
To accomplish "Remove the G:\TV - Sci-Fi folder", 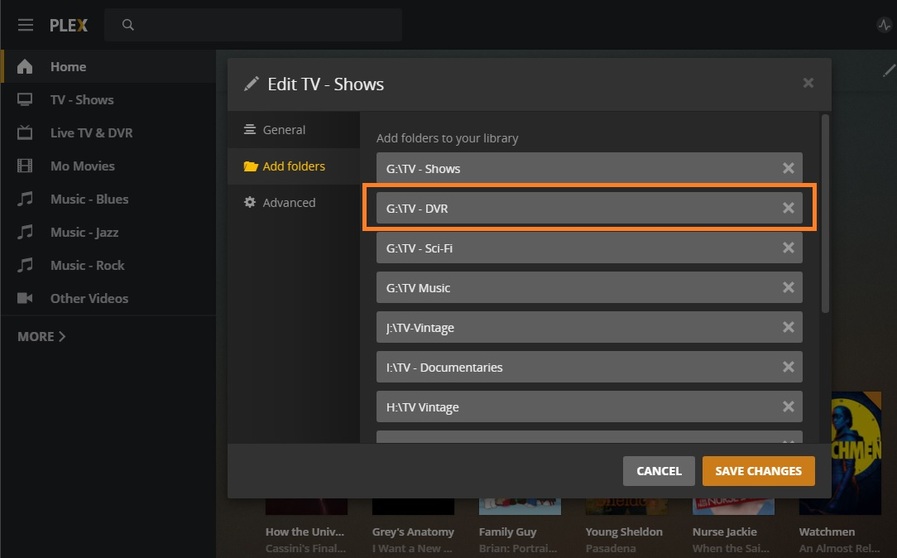I will (788, 248).
